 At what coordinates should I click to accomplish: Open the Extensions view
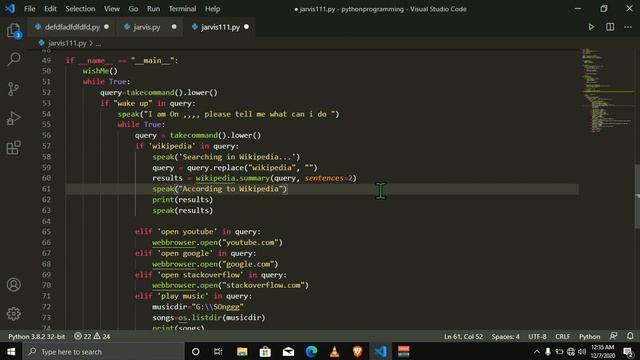click(x=13, y=148)
